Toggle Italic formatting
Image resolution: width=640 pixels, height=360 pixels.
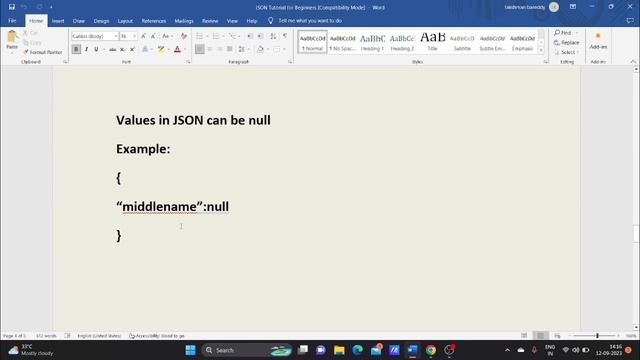[87, 49]
